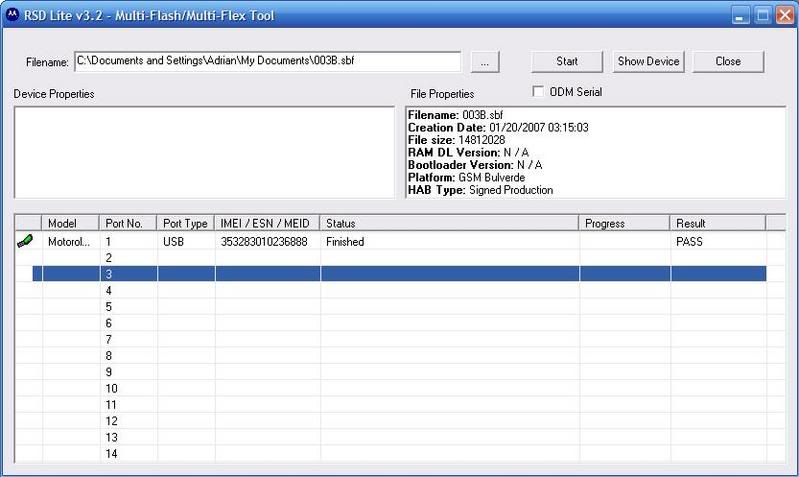Select port number 4 row
Viewport: 799px width, 477px height.
tap(400, 290)
